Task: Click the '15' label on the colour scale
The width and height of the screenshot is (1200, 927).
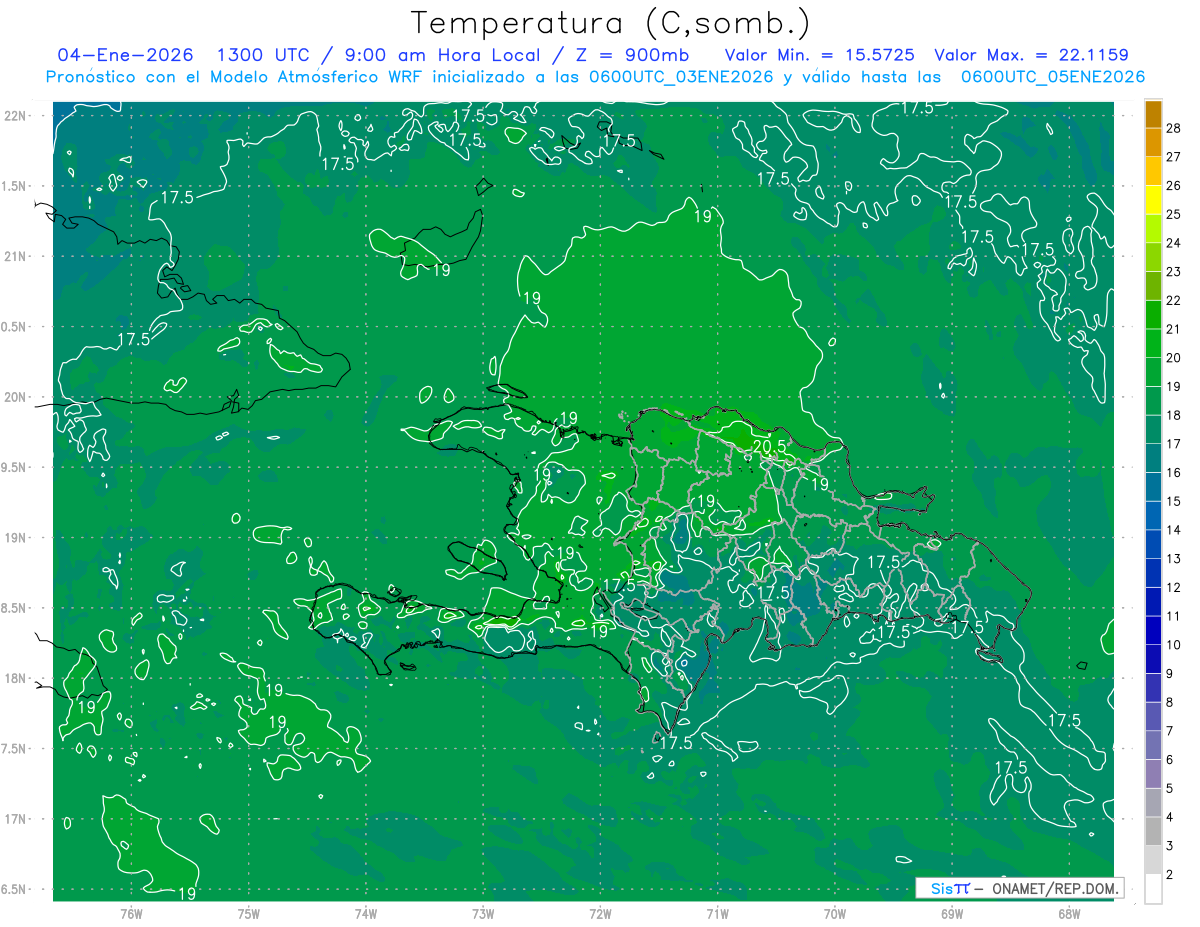Action: [x=1174, y=501]
